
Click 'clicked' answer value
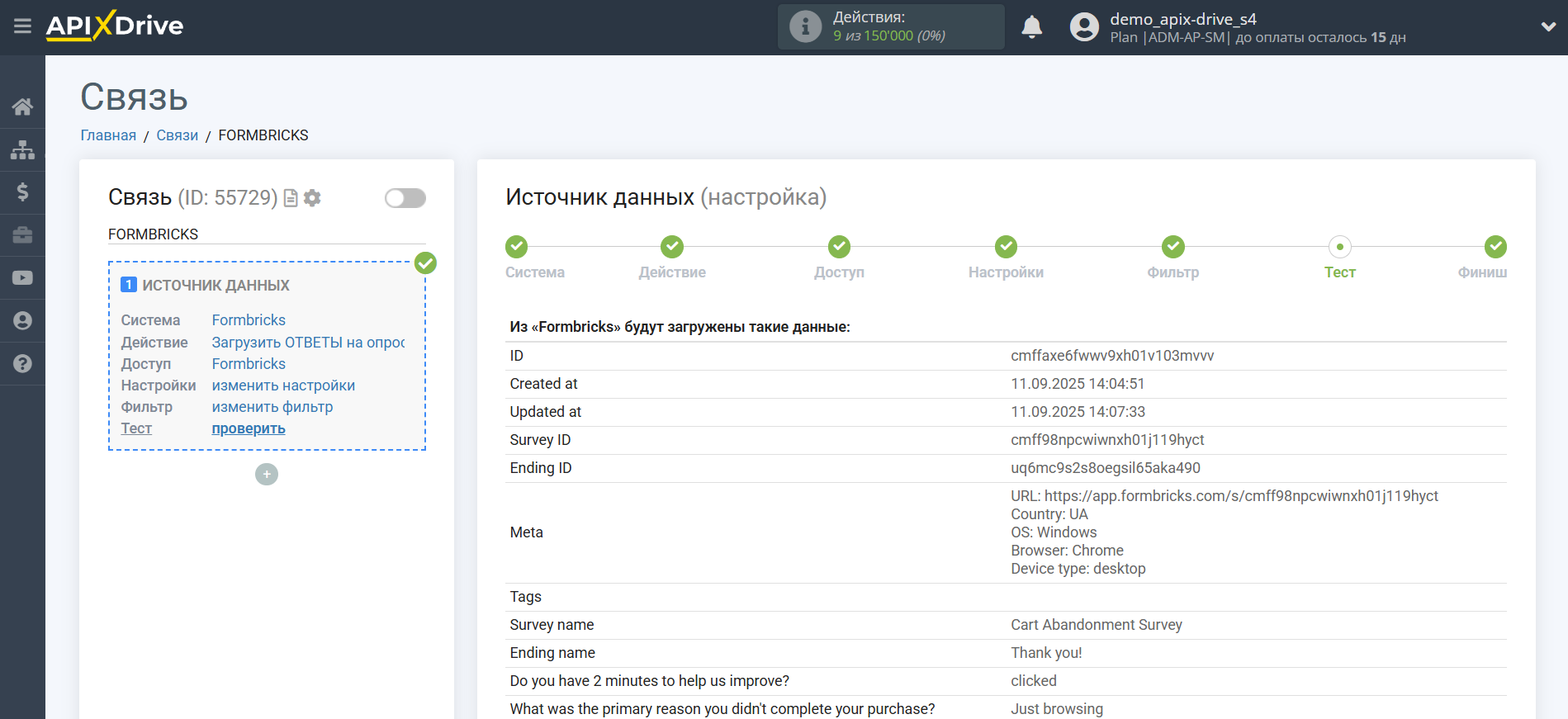pos(1034,681)
